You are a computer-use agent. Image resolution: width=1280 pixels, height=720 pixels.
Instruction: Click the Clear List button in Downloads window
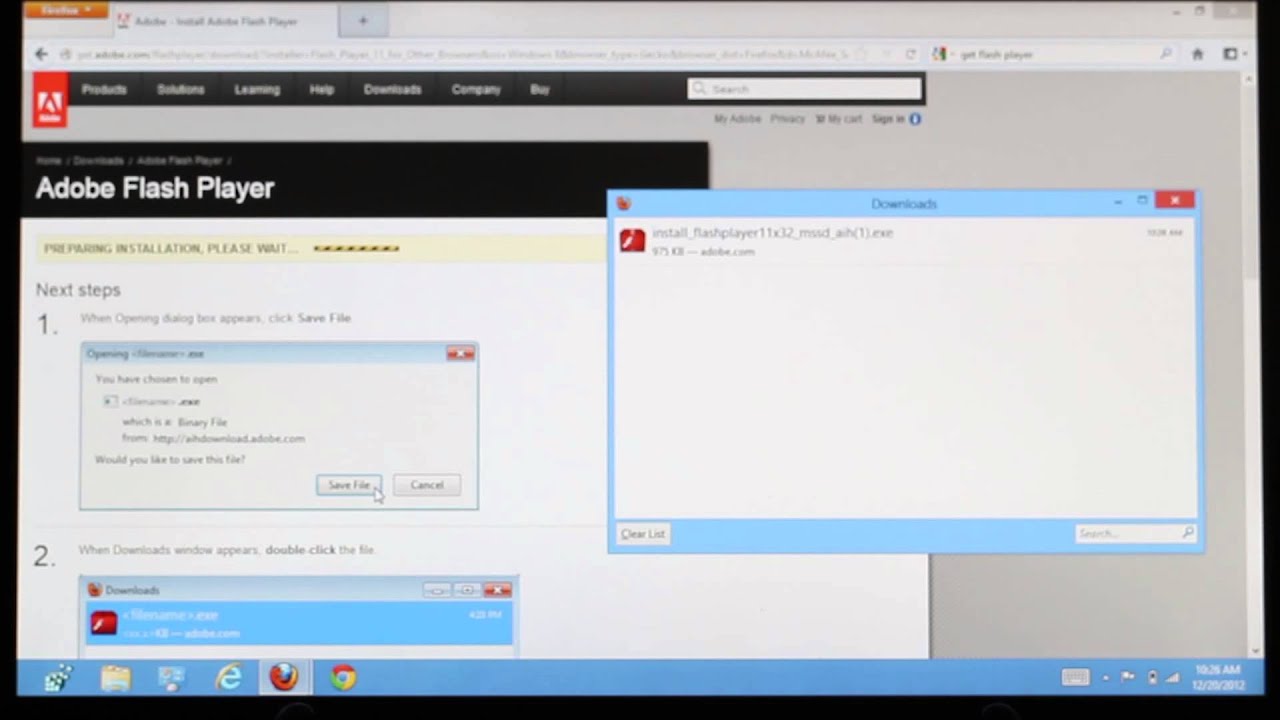point(642,534)
